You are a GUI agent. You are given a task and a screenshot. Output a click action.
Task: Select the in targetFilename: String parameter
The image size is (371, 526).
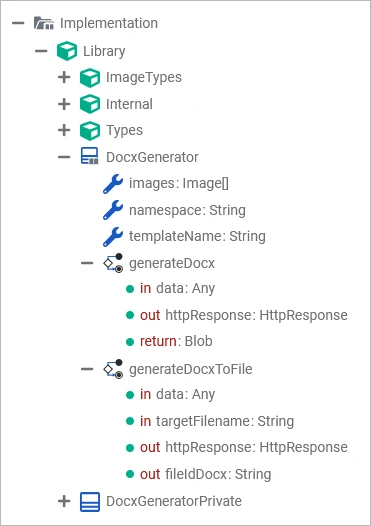click(210, 421)
